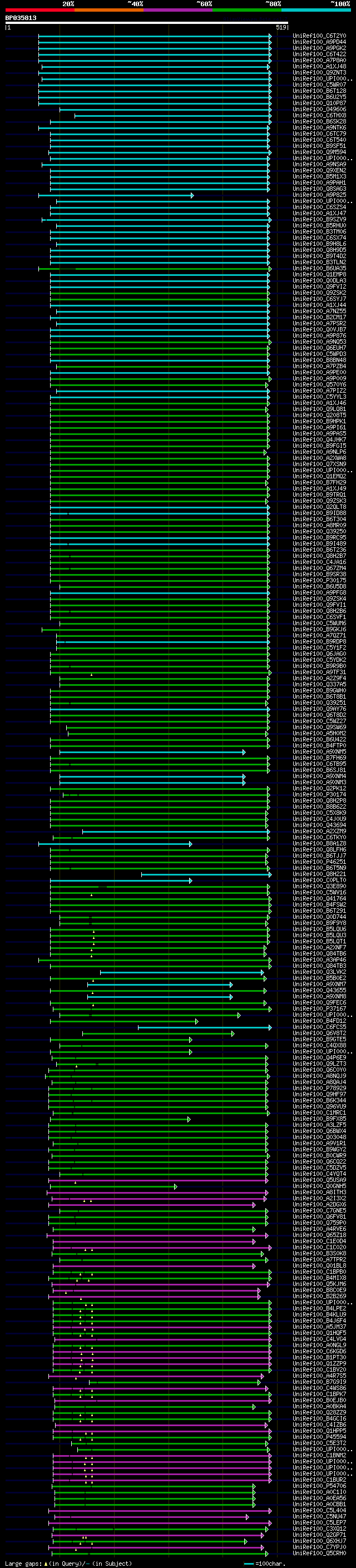Open hit UniRef100_A9NTK6
This screenshot has height=1568, width=356.
click(319, 128)
